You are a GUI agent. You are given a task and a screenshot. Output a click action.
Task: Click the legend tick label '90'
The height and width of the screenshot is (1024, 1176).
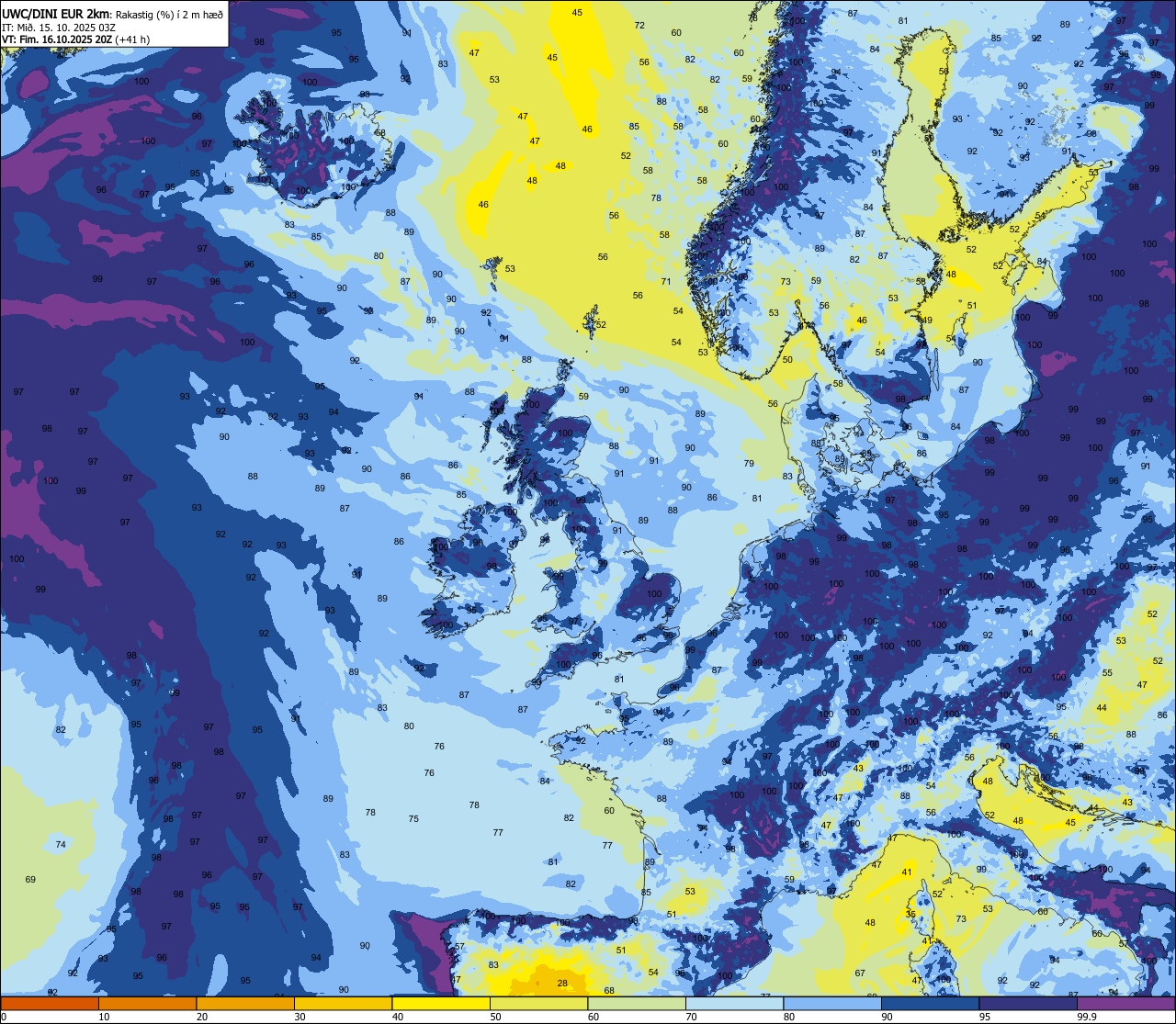pos(887,1017)
